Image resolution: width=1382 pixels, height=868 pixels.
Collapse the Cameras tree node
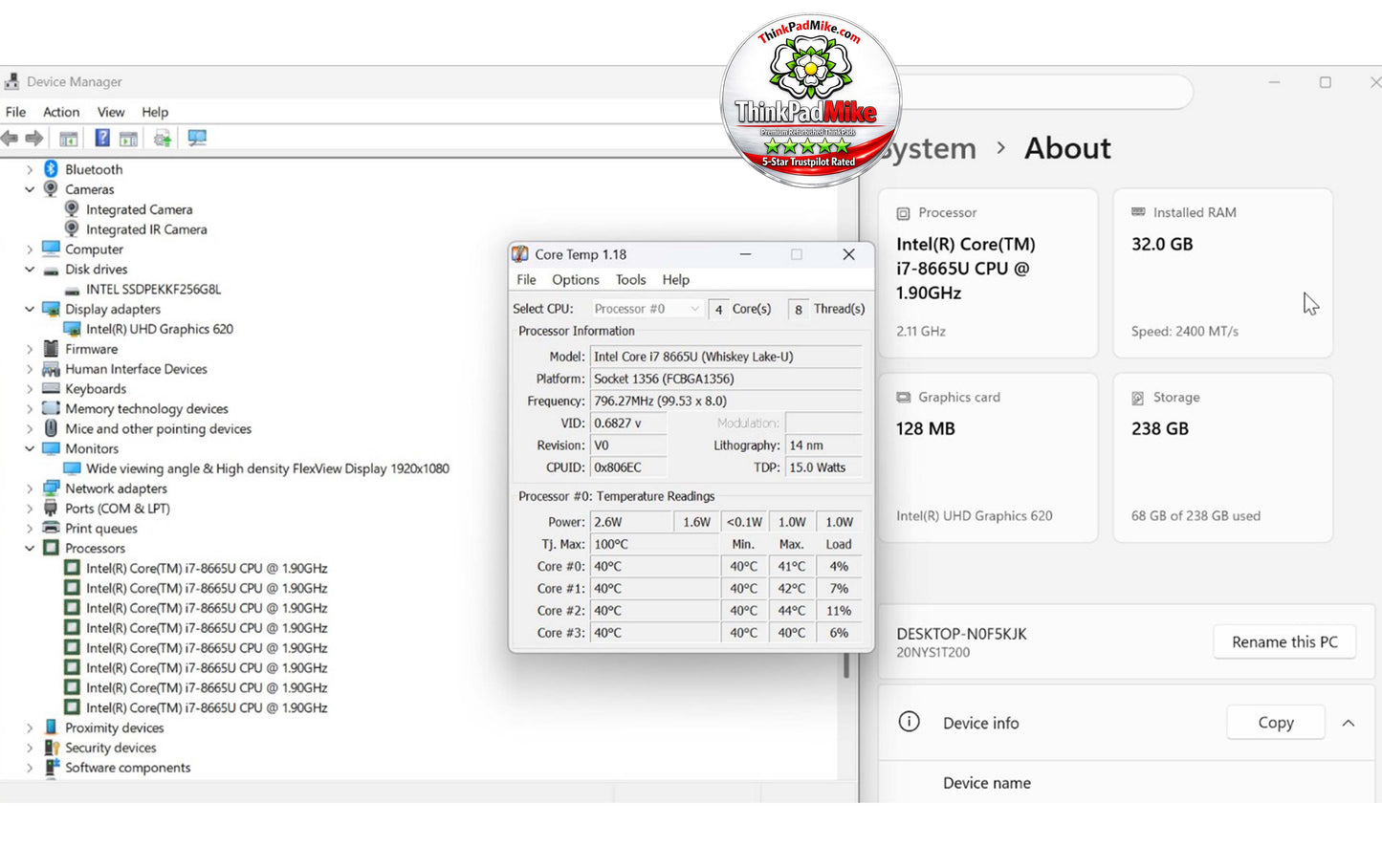30,189
